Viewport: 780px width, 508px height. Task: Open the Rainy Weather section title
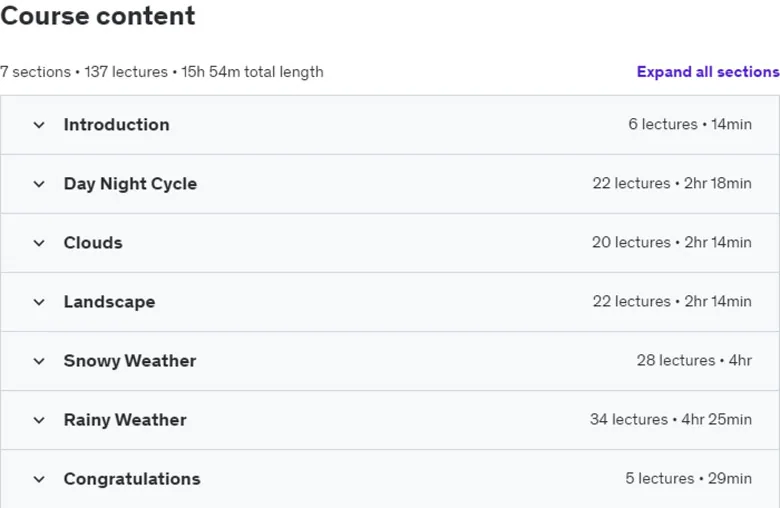pyautogui.click(x=125, y=419)
